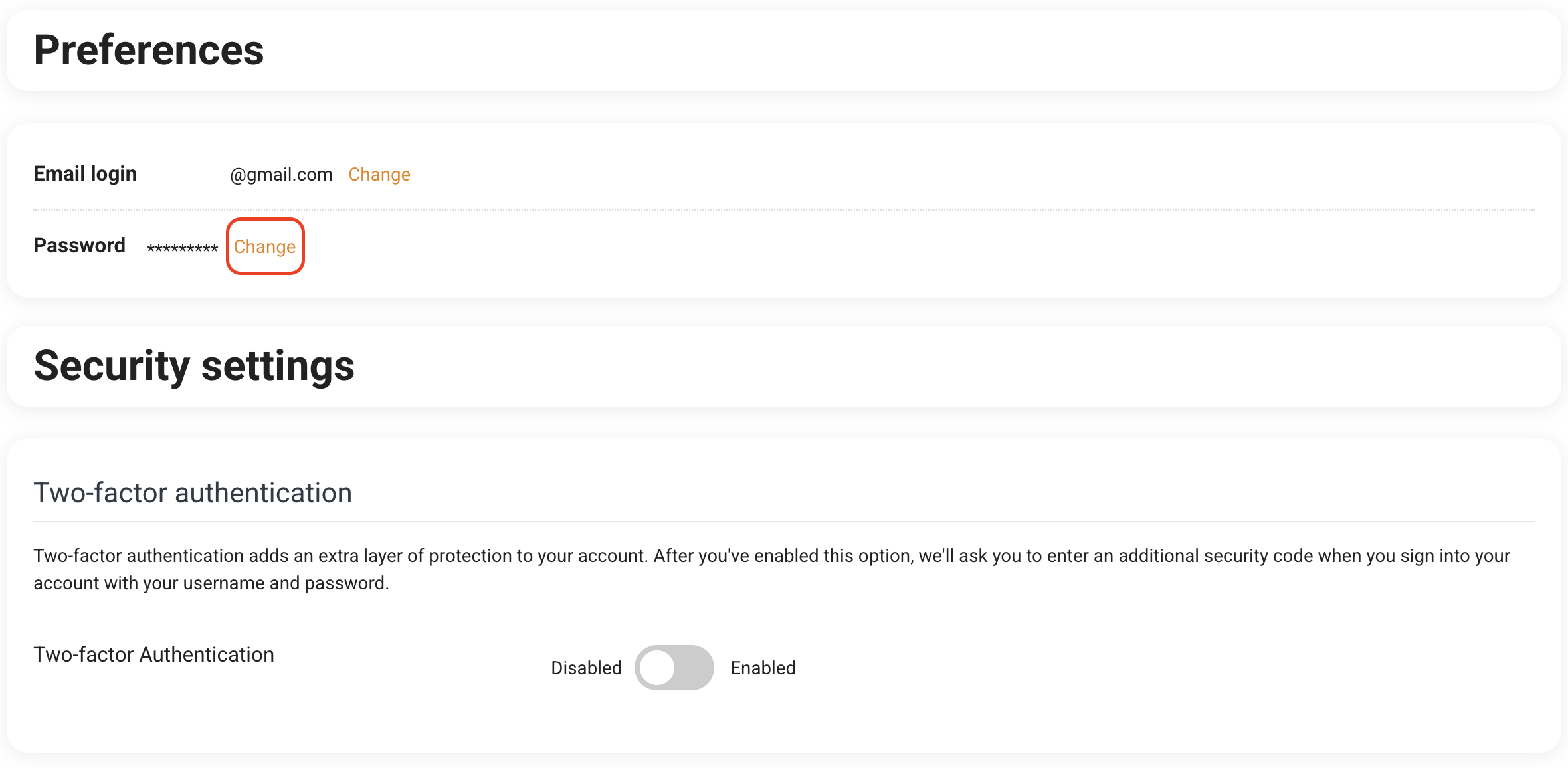Click the 'Email login' field label

click(85, 173)
